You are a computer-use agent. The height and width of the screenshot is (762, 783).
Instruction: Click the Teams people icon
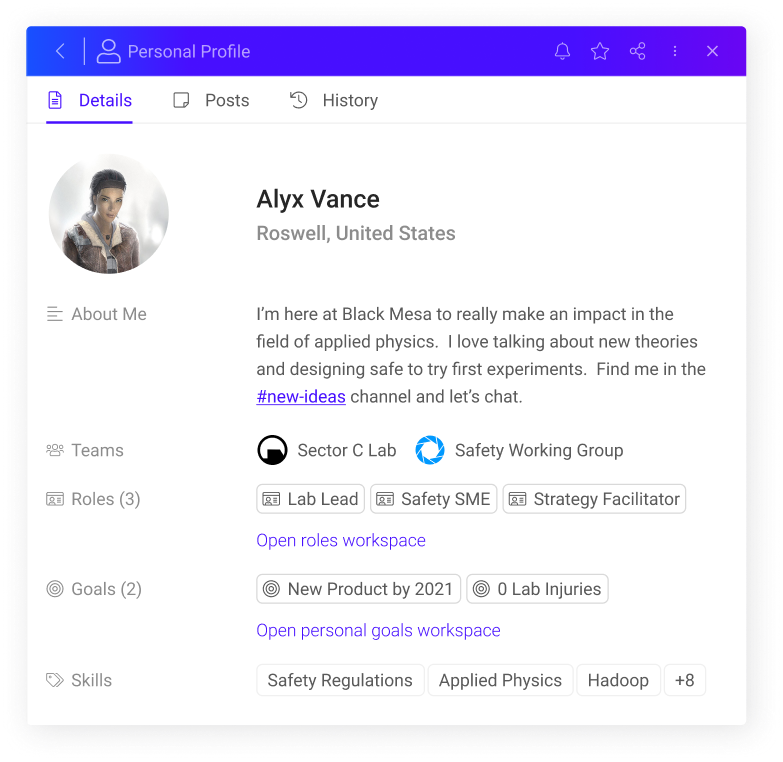(55, 450)
